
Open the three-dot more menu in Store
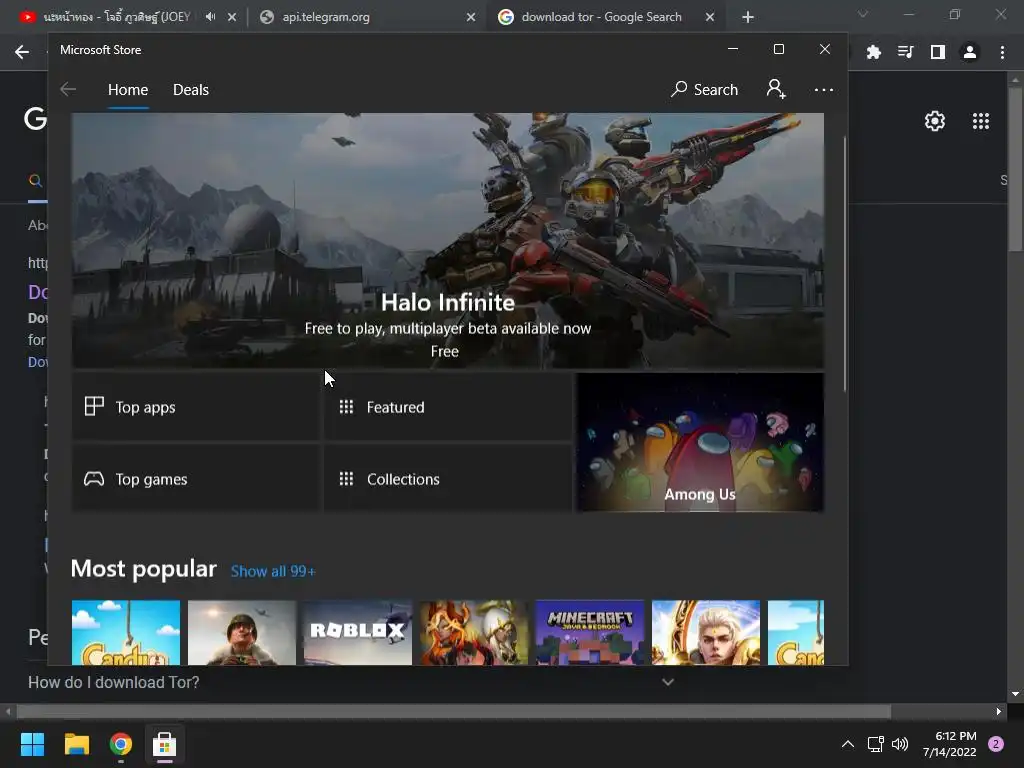click(824, 89)
